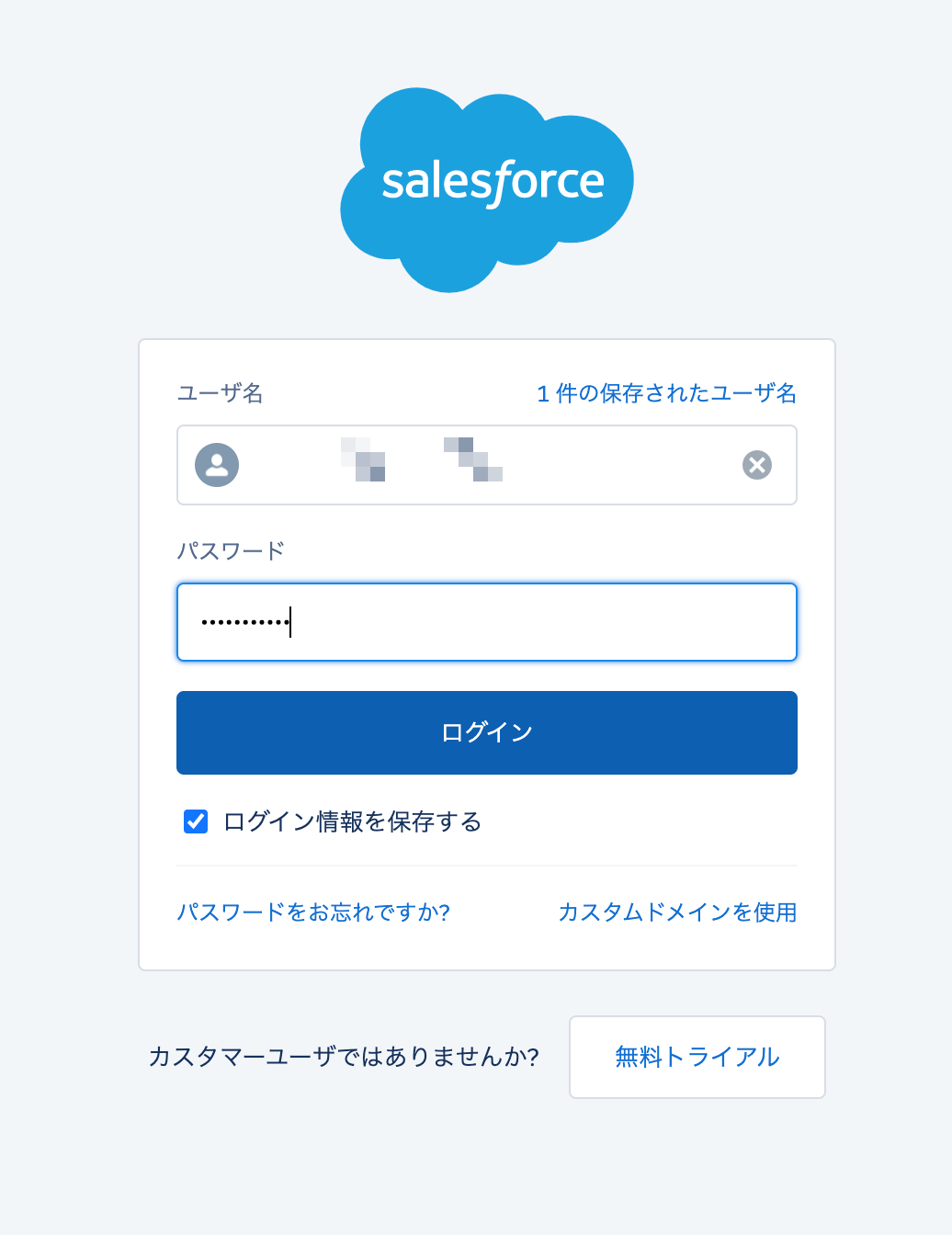Click the masked password dots
This screenshot has height=1235, width=952.
pos(244,623)
